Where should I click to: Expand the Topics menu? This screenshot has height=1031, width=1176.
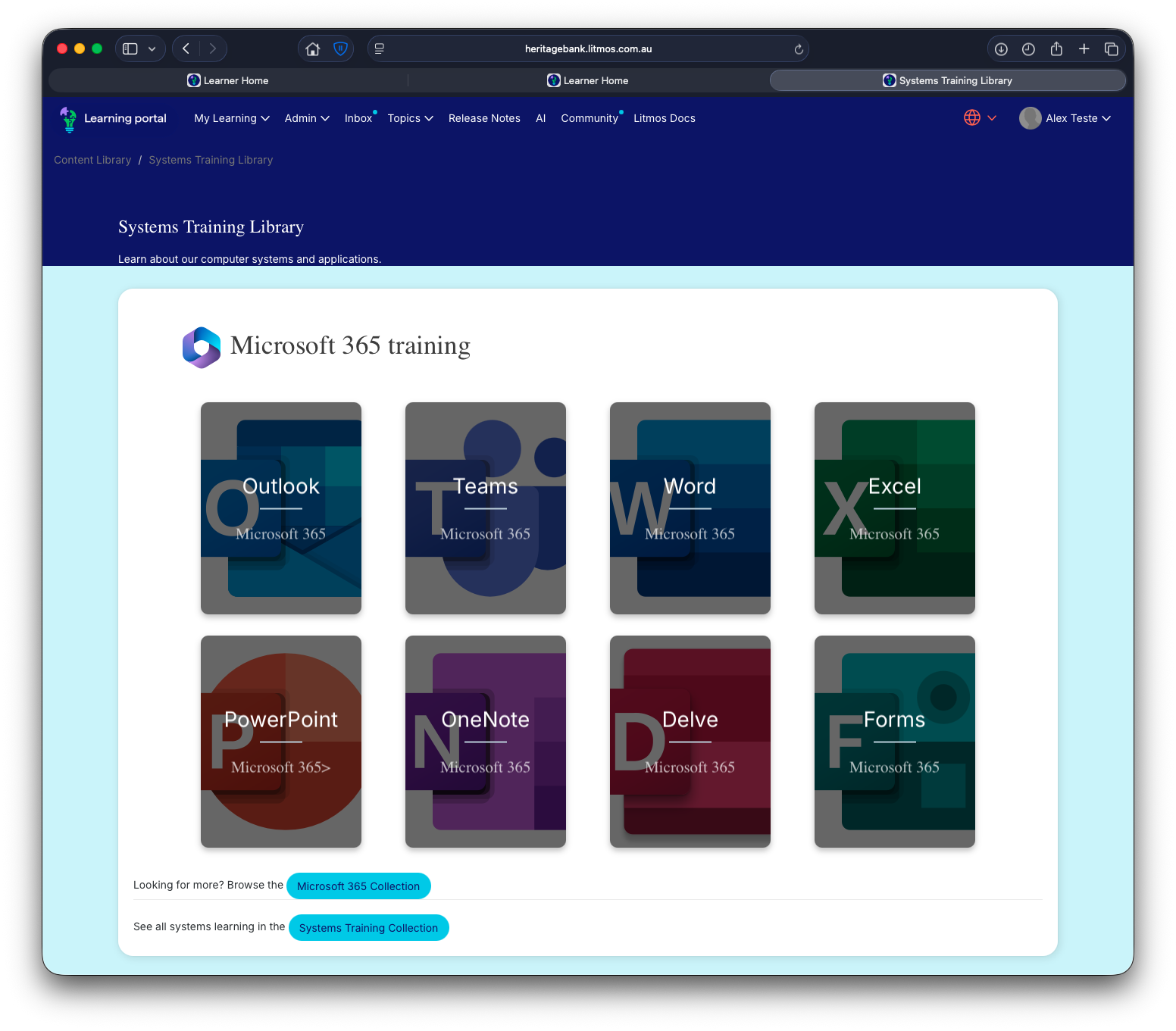tap(410, 118)
